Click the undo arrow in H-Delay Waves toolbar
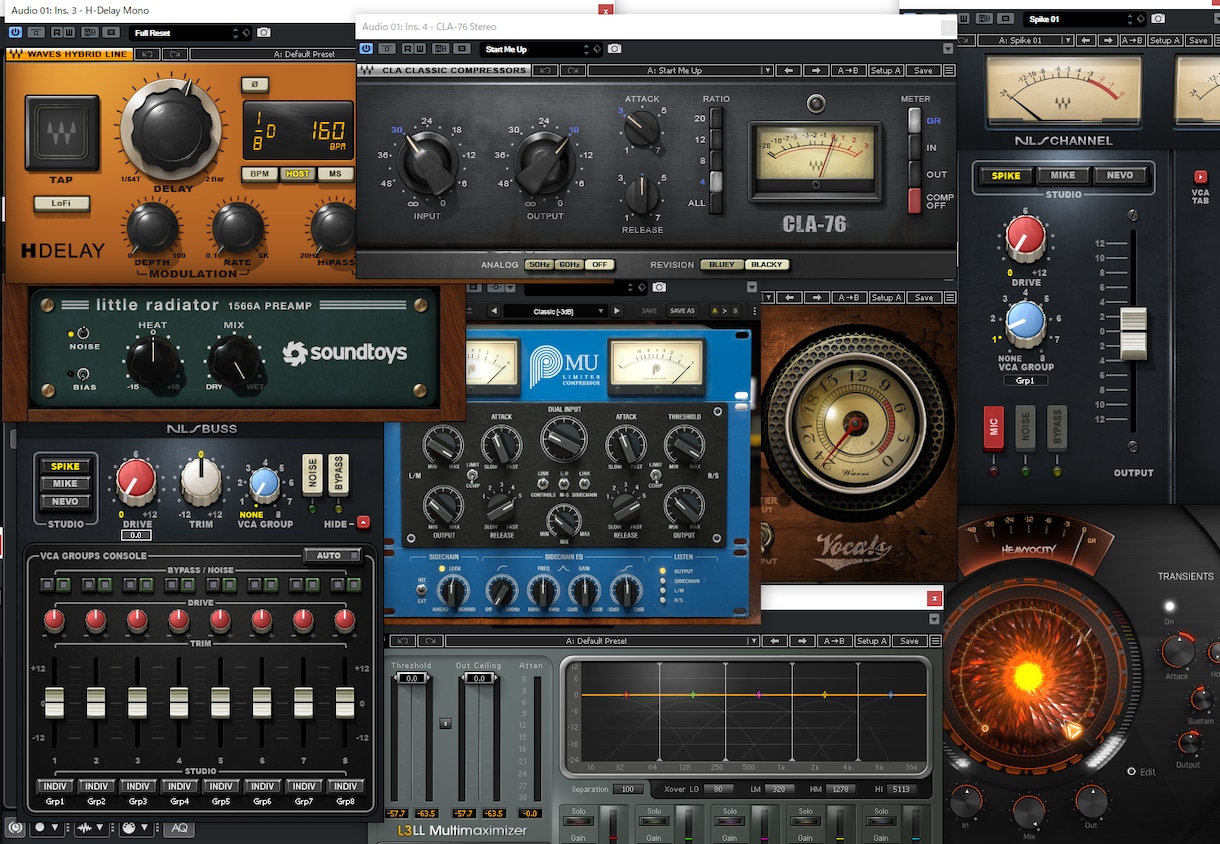Screen dimensions: 1220x844 tap(146, 55)
